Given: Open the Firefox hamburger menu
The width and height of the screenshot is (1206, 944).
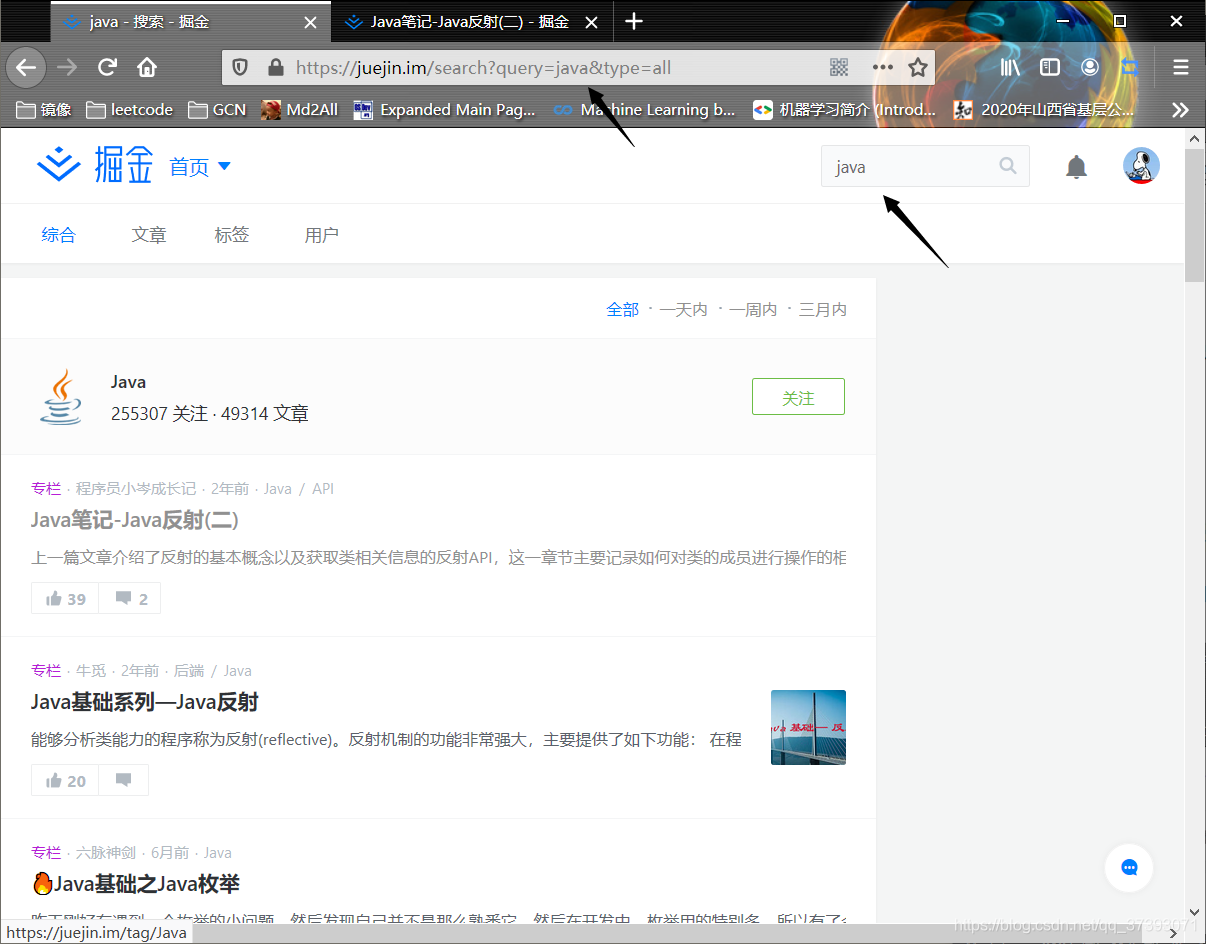Looking at the screenshot, I should coord(1181,67).
